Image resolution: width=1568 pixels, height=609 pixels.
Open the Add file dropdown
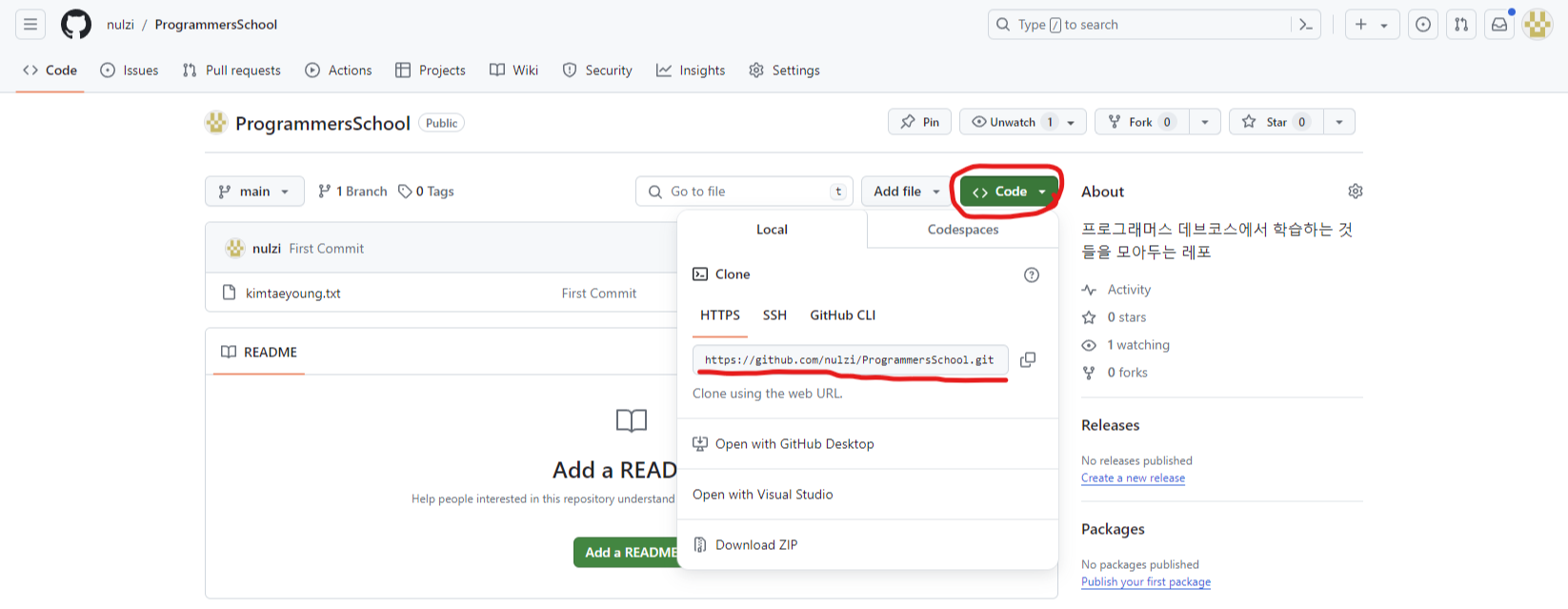tap(907, 192)
